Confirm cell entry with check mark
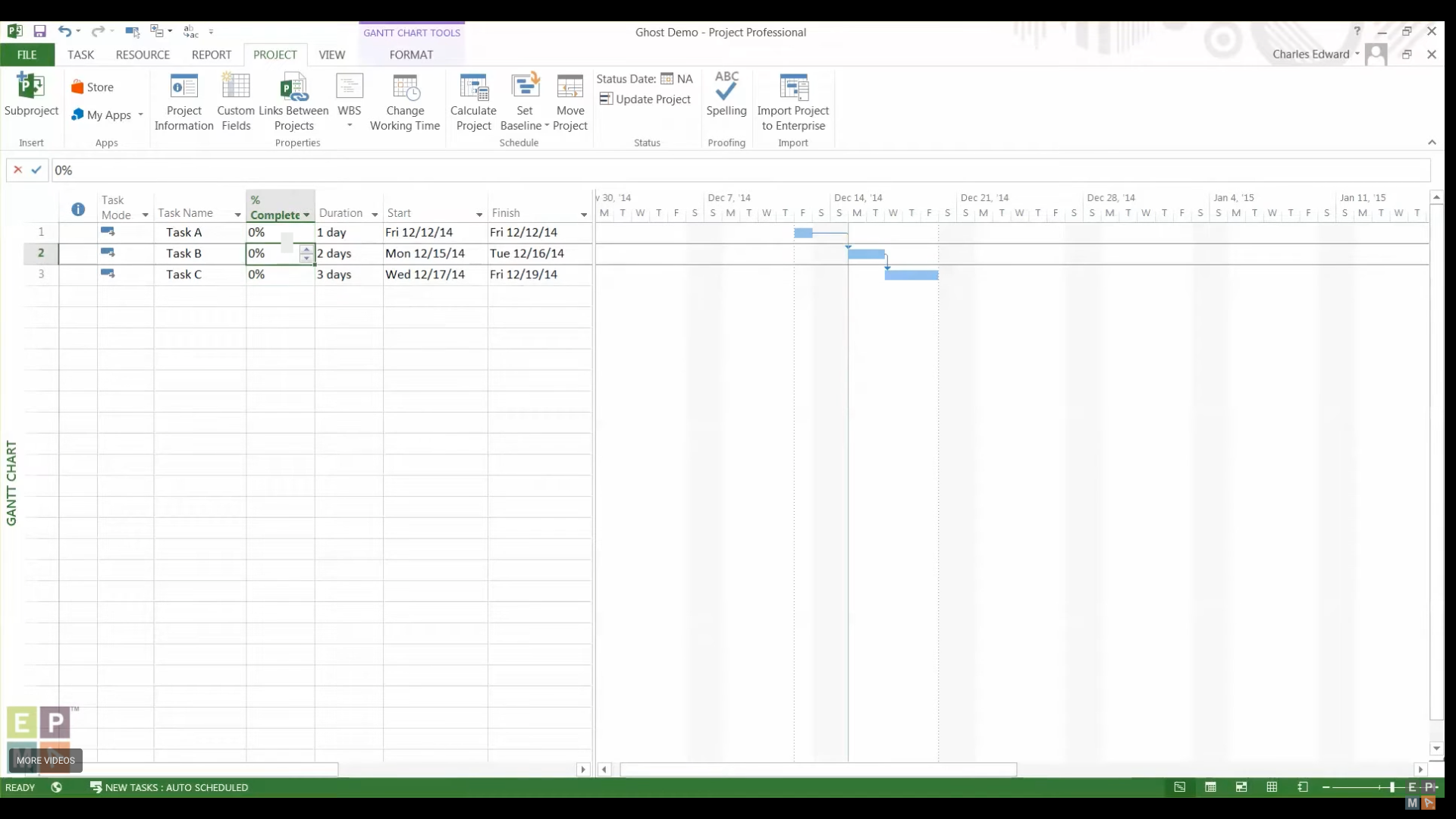Screen dimensions: 1456x819 [x=36, y=170]
